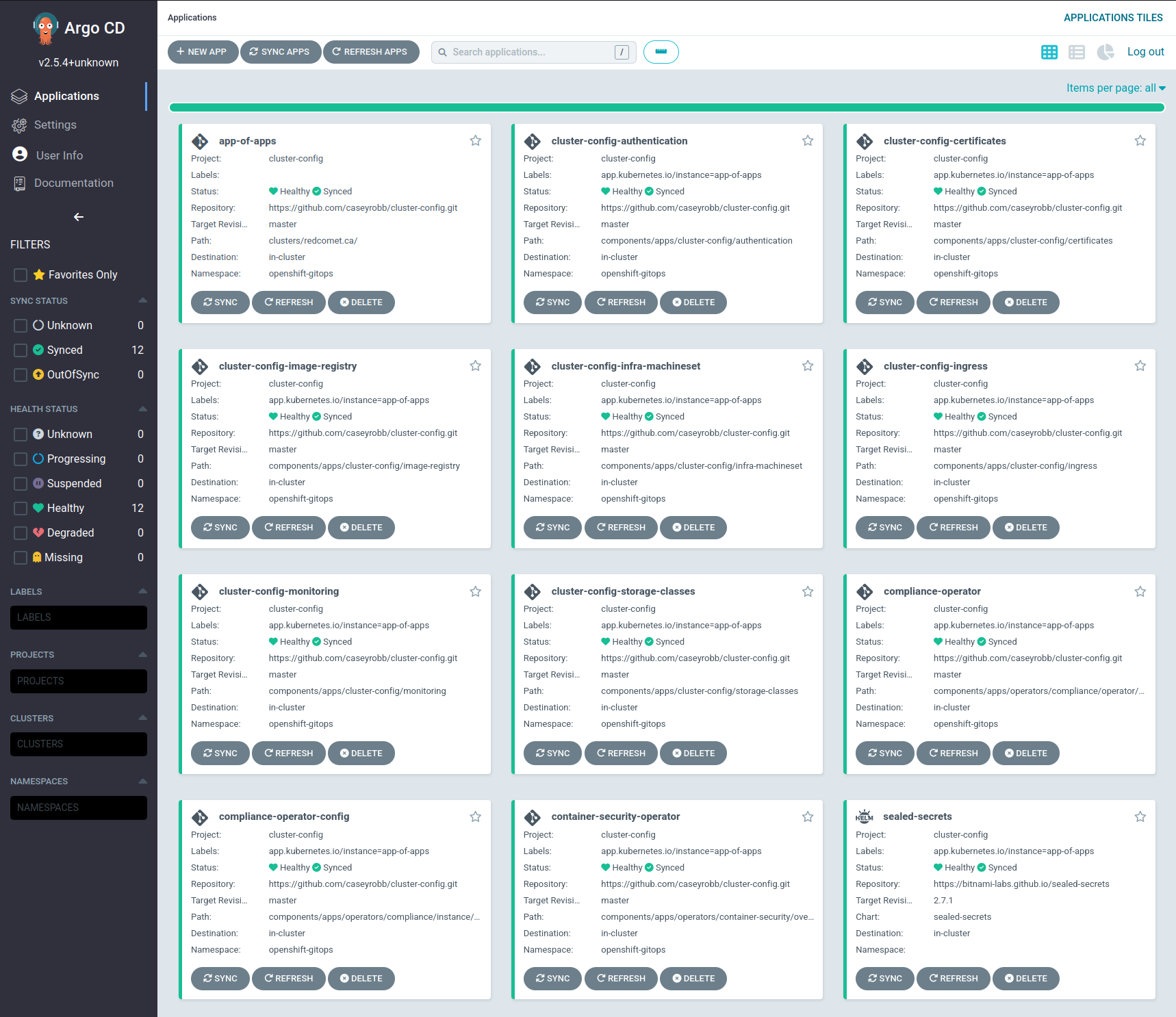
Task: Delete the sealed-secrets application
Action: (x=1025, y=979)
